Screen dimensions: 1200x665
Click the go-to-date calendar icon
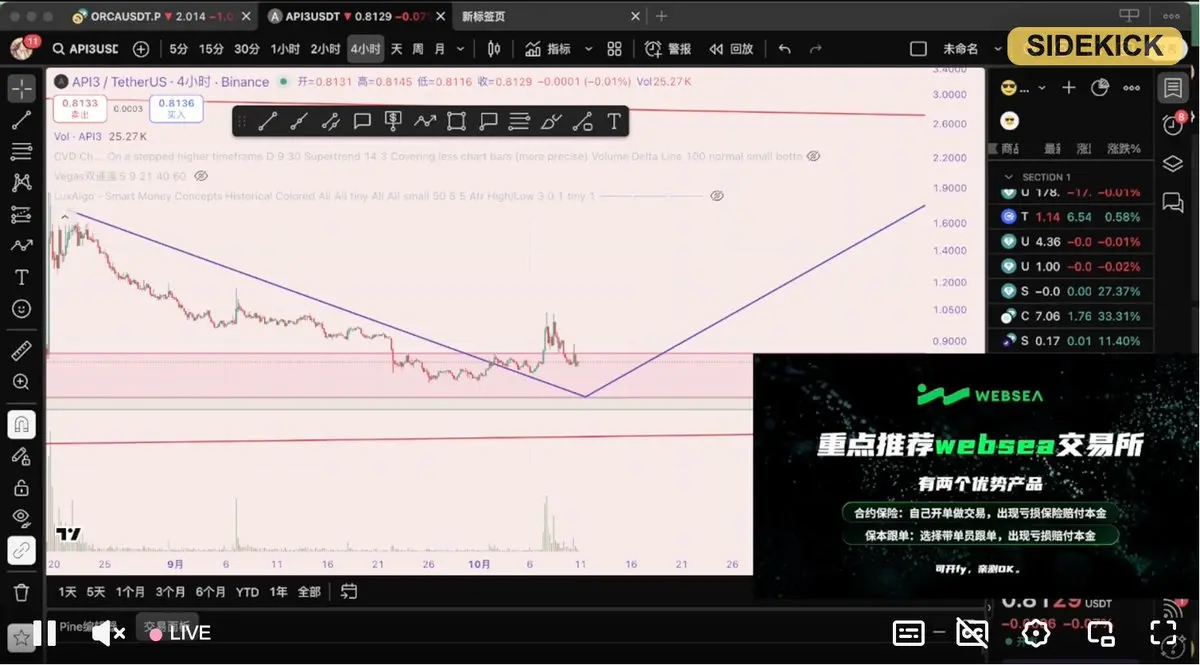click(349, 592)
